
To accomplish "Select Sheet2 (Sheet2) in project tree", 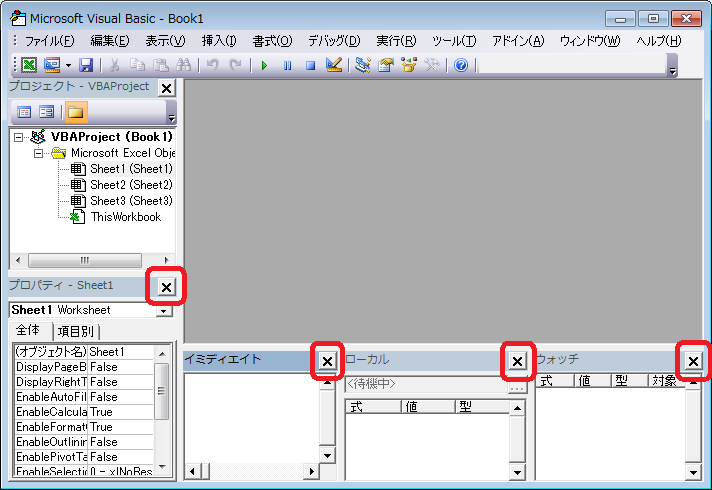I will (131, 185).
